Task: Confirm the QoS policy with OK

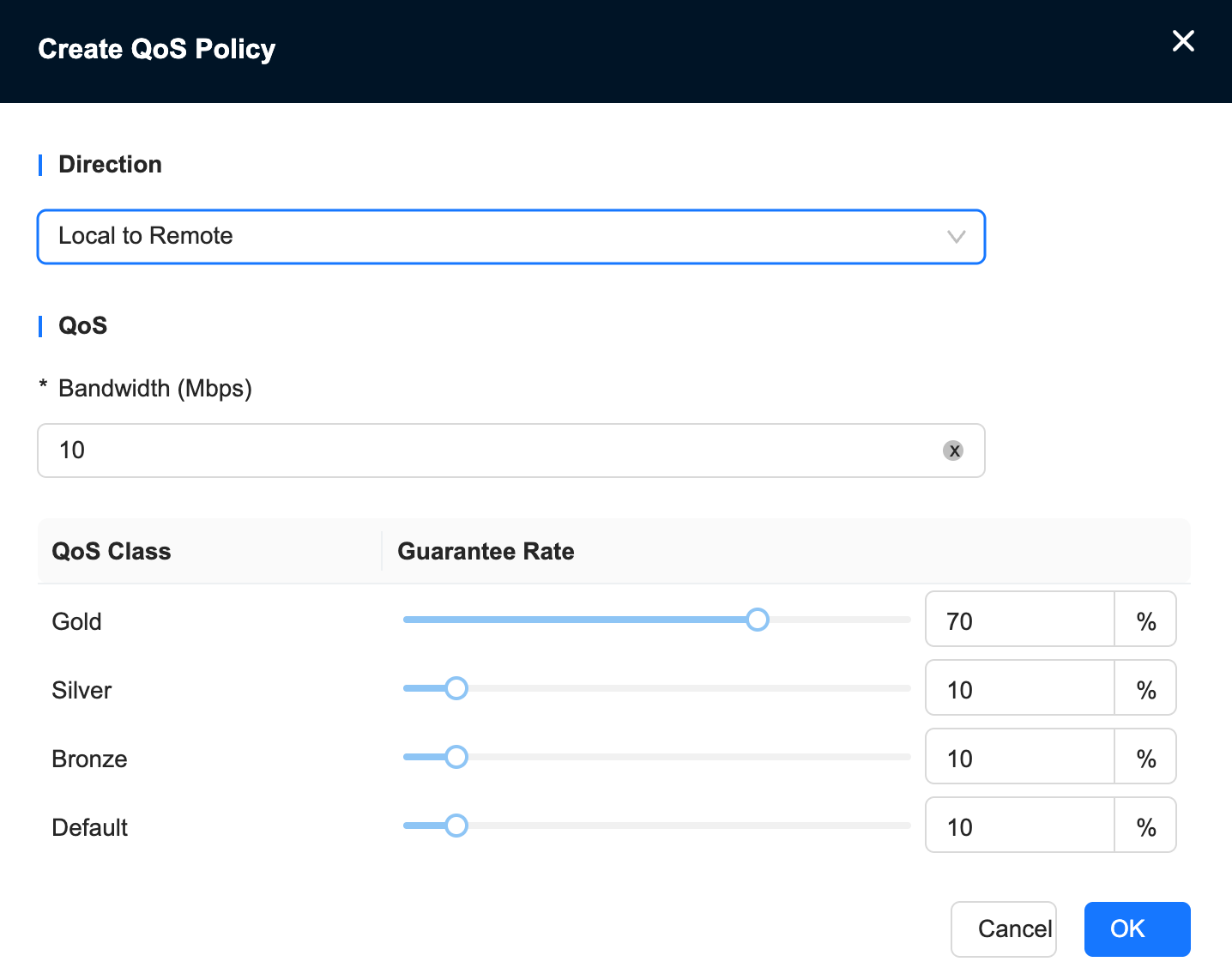Action: pyautogui.click(x=1138, y=929)
